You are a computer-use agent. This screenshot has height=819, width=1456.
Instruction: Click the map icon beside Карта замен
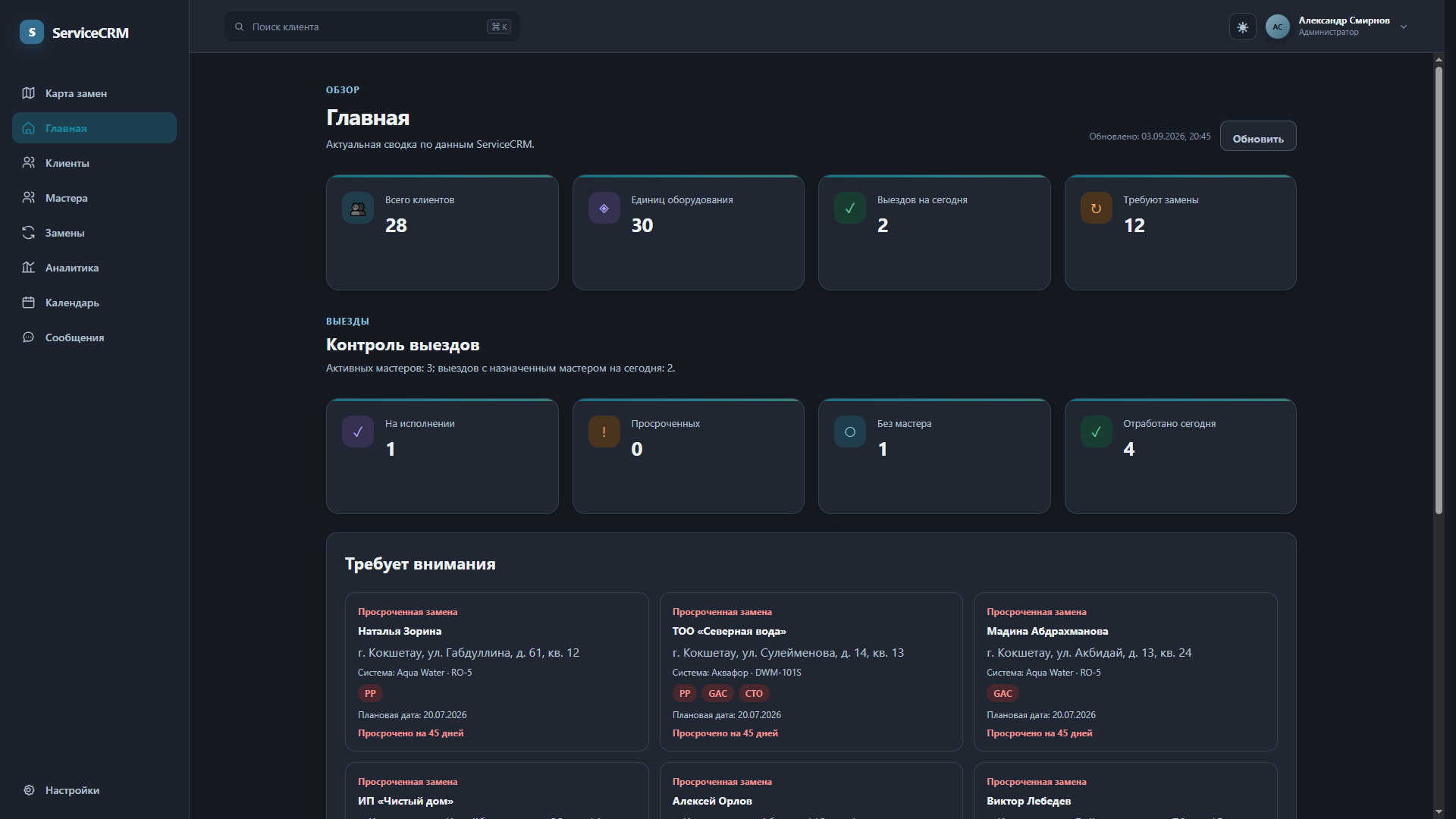(29, 93)
